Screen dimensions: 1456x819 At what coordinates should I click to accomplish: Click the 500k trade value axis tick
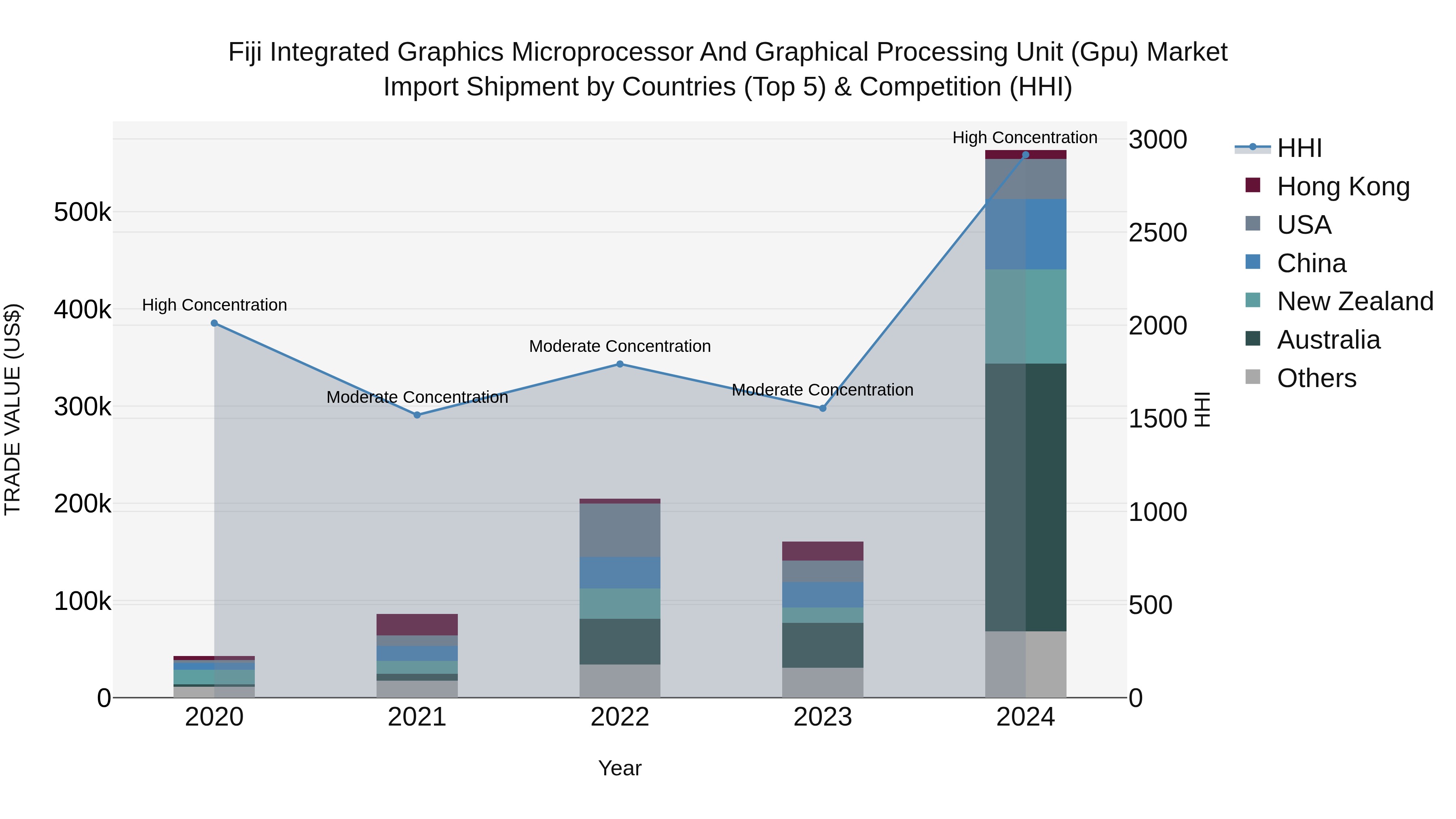[83, 212]
